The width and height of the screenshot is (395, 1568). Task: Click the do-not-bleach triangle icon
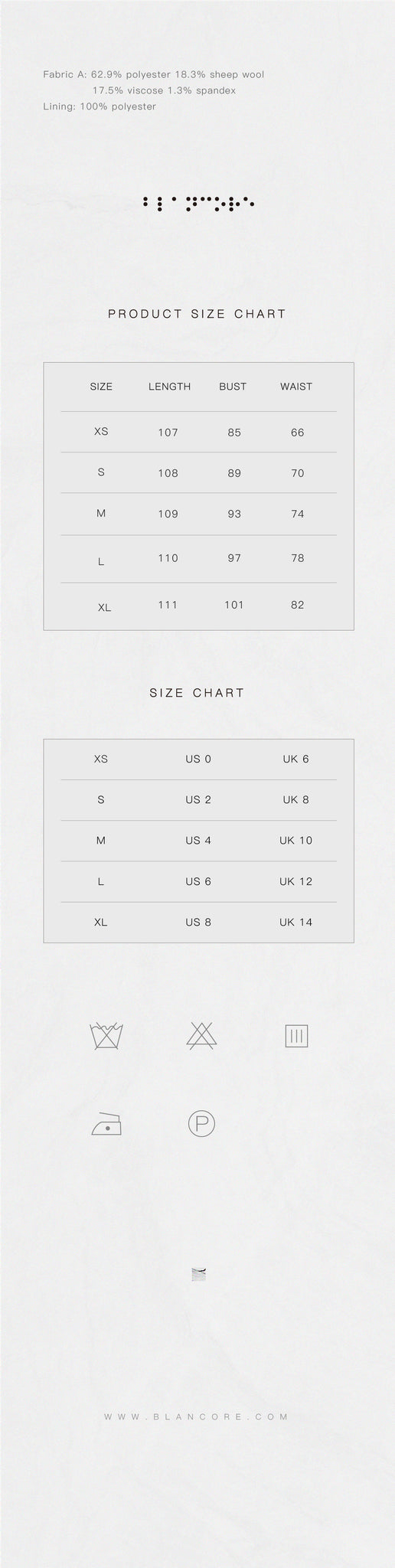tap(201, 1035)
